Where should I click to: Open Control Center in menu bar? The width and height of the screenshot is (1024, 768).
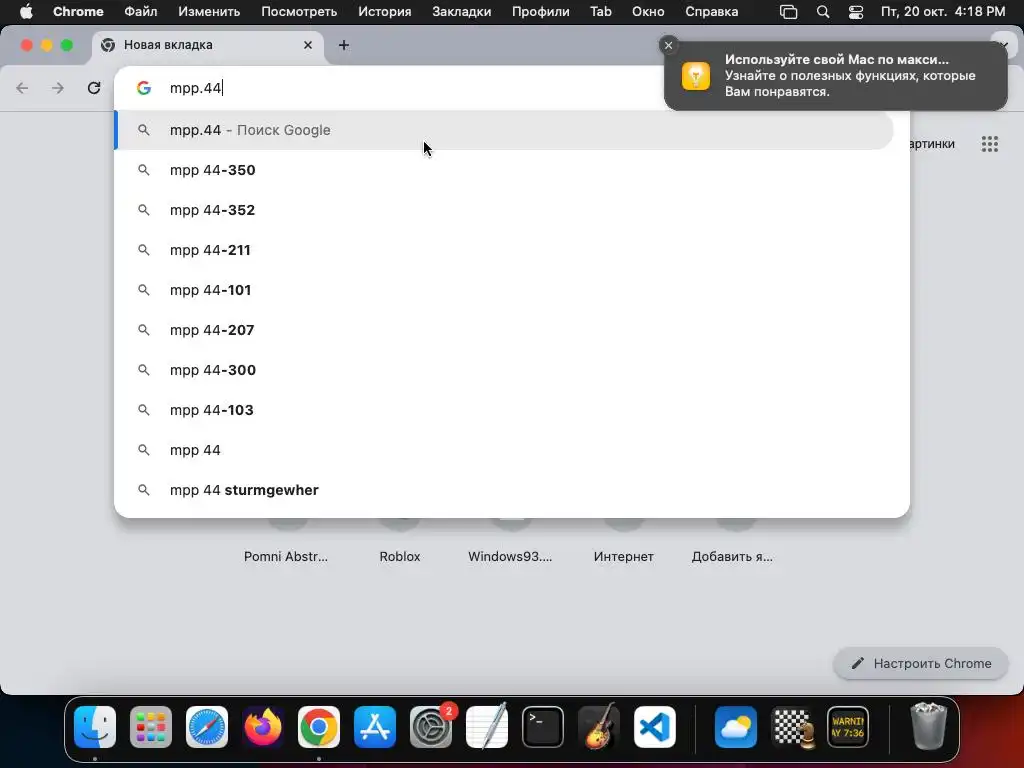[x=856, y=12]
